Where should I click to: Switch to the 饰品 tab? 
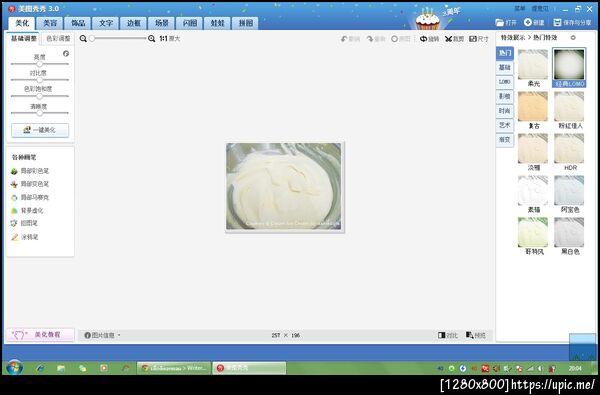[78, 23]
